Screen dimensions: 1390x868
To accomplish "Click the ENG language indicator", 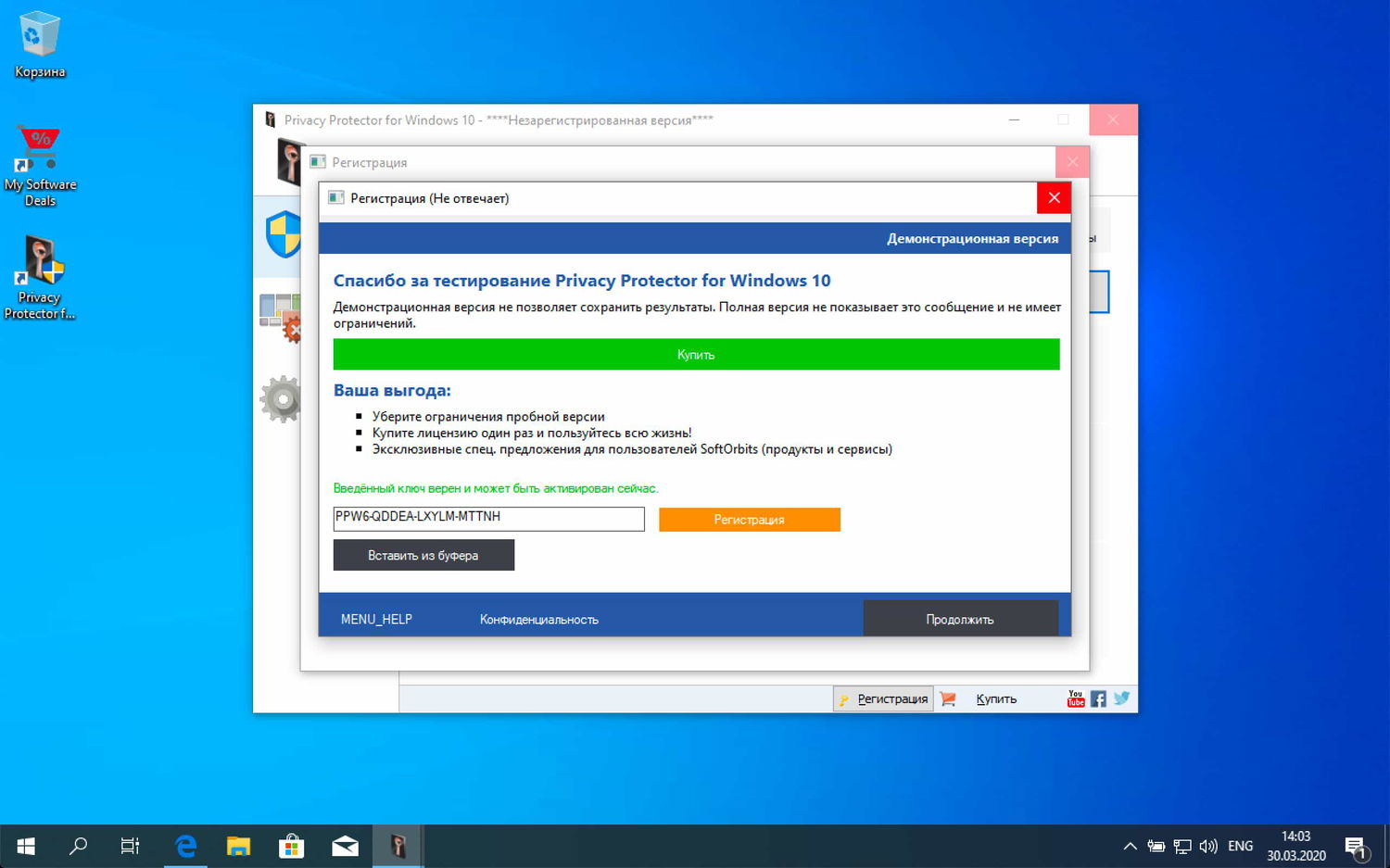I will 1240,846.
